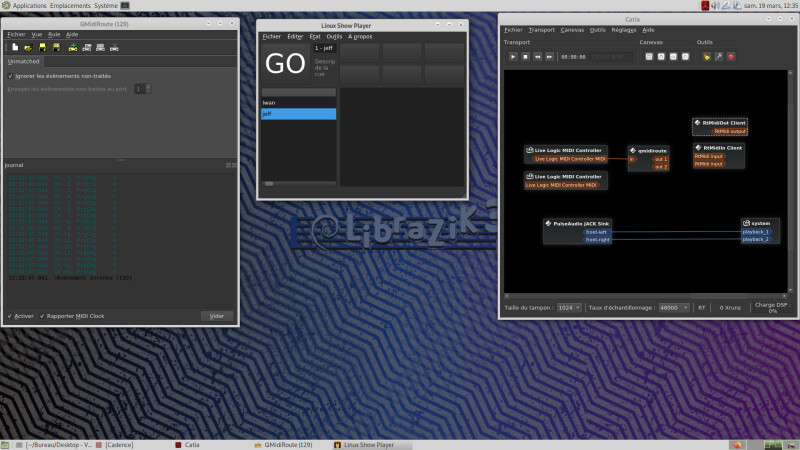
Task: Click the Open file icon in QMidiRoute
Action: 28,47
